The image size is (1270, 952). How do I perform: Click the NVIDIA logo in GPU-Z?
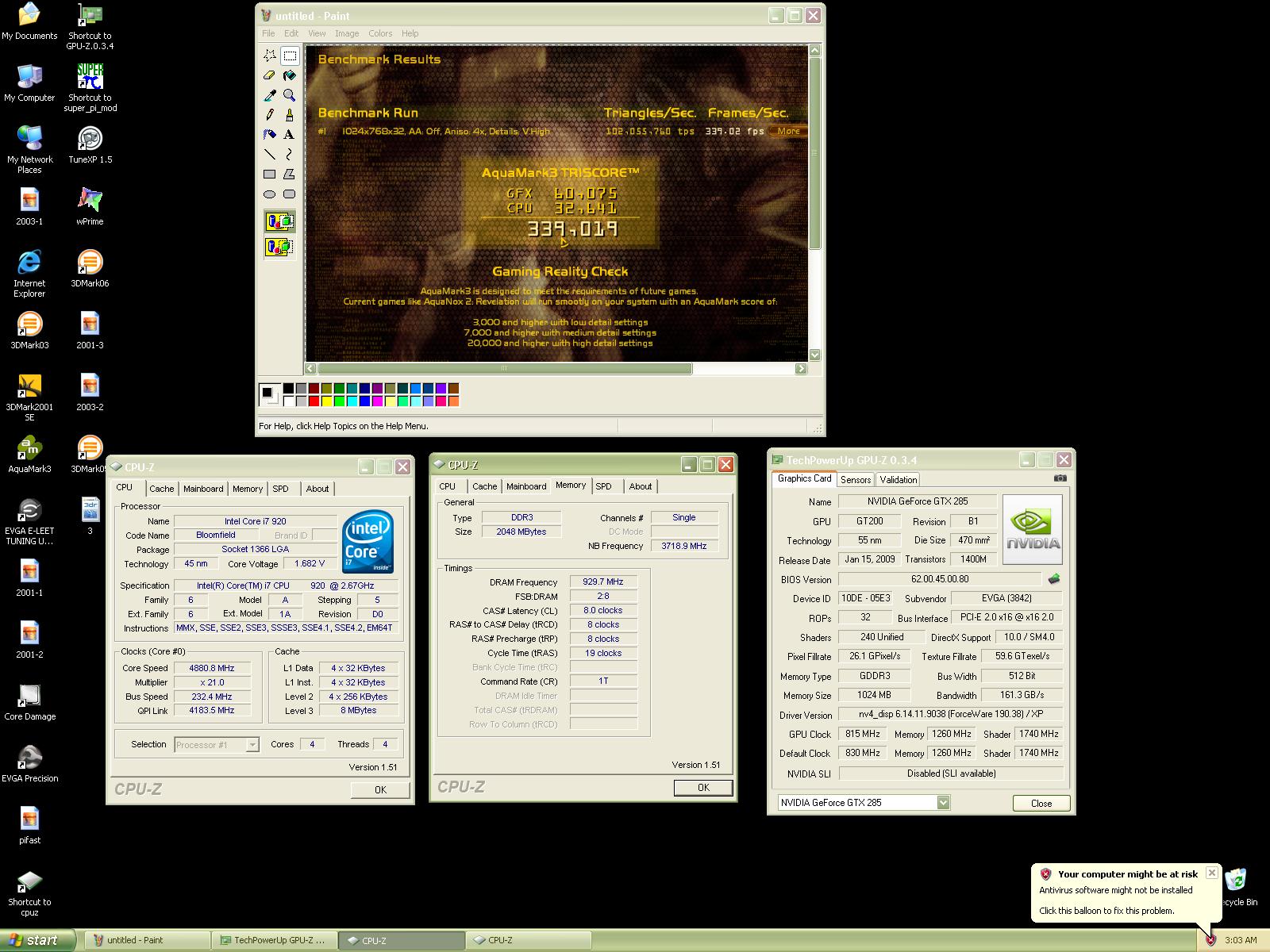1033,530
